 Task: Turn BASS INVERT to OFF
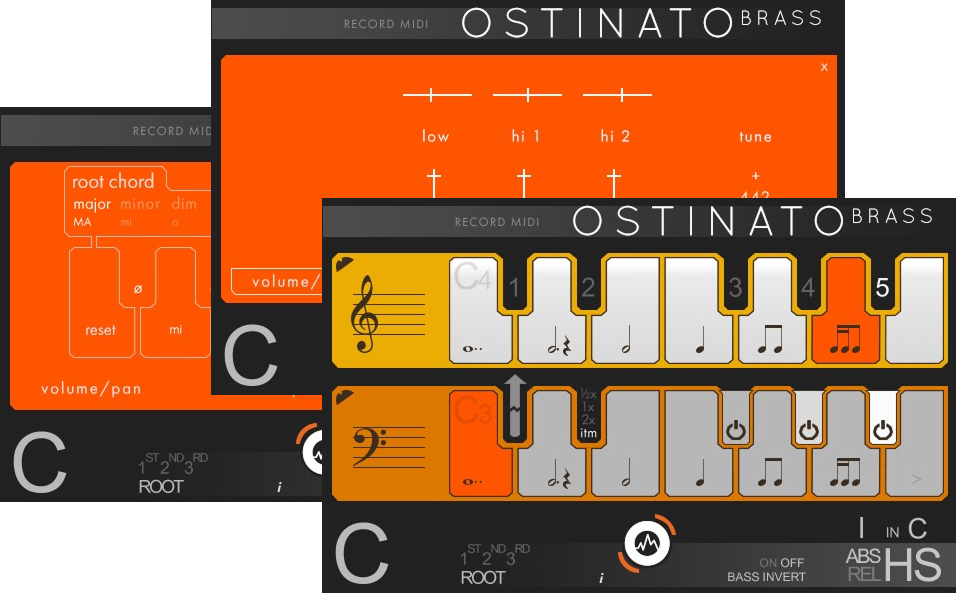[x=792, y=563]
